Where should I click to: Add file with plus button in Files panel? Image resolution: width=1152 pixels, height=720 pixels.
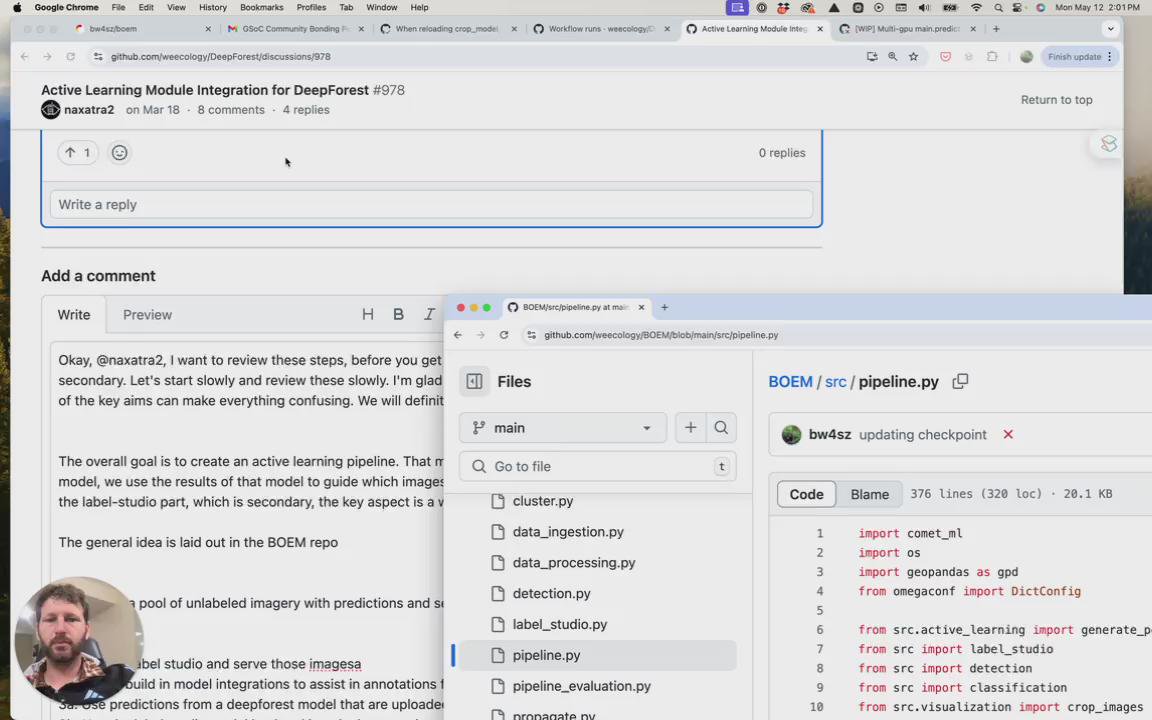[691, 428]
